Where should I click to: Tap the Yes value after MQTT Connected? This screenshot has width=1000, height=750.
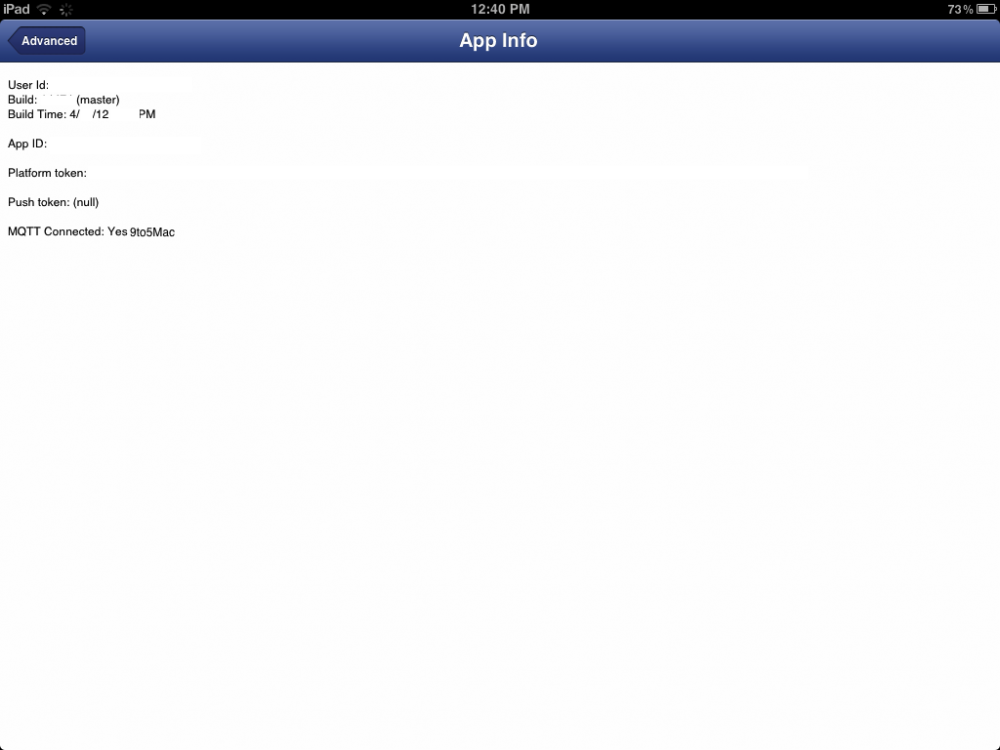(x=117, y=232)
